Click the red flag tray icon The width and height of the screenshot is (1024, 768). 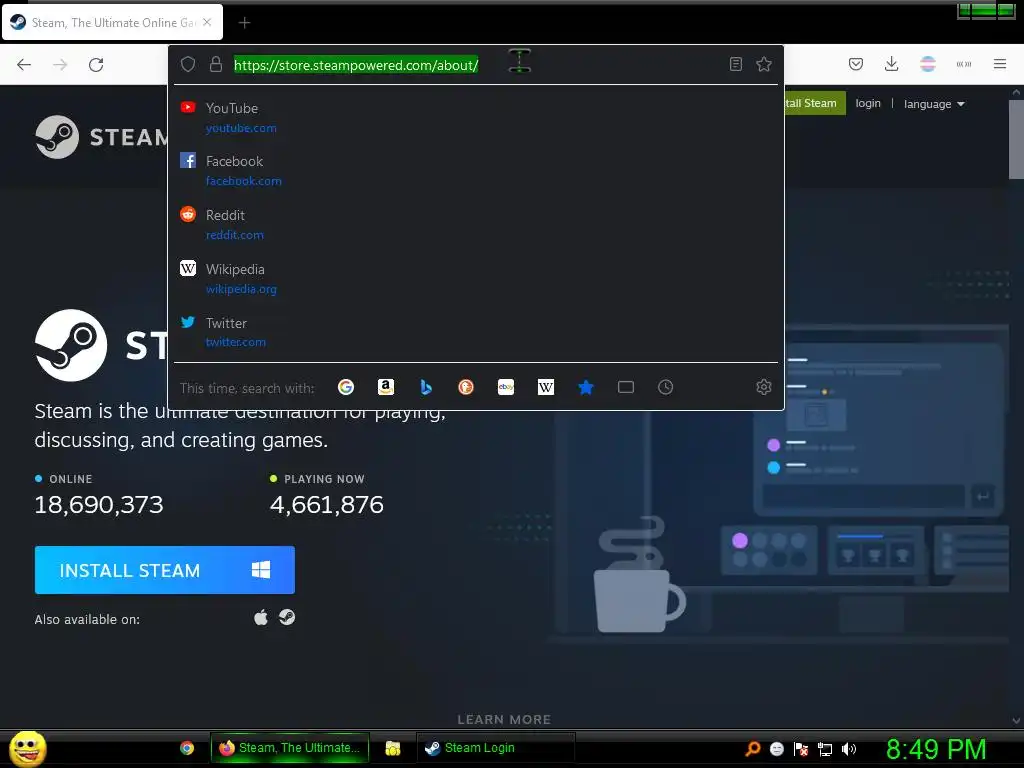tap(801, 749)
